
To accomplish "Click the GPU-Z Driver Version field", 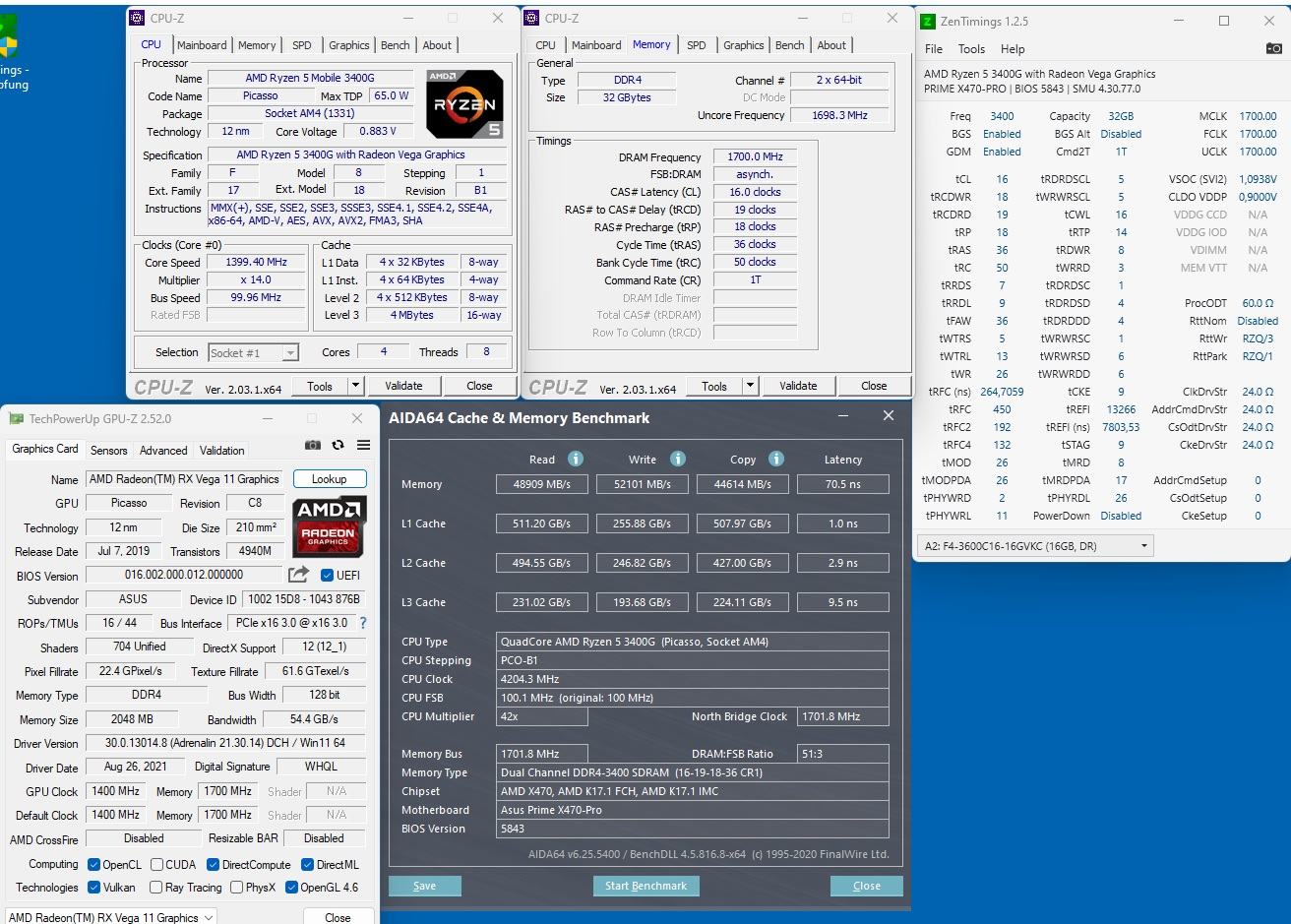I will tap(225, 743).
